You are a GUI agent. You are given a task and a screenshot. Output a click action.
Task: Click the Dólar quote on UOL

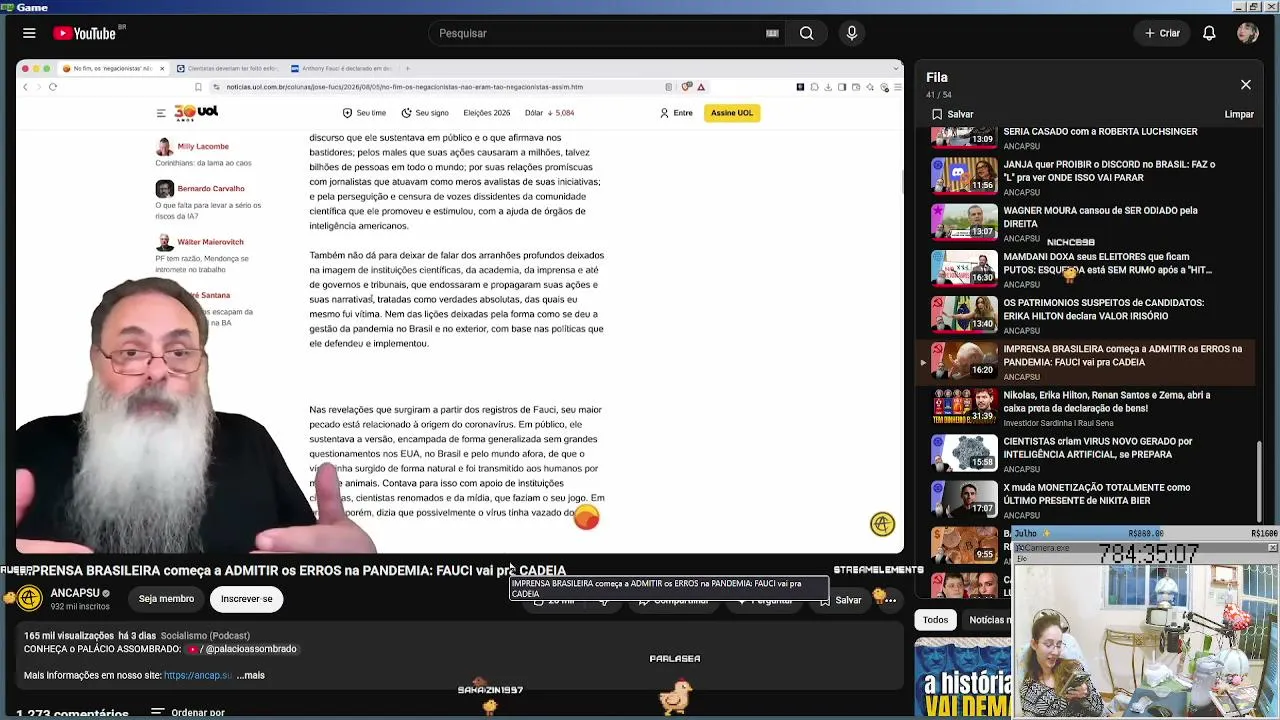pos(549,113)
